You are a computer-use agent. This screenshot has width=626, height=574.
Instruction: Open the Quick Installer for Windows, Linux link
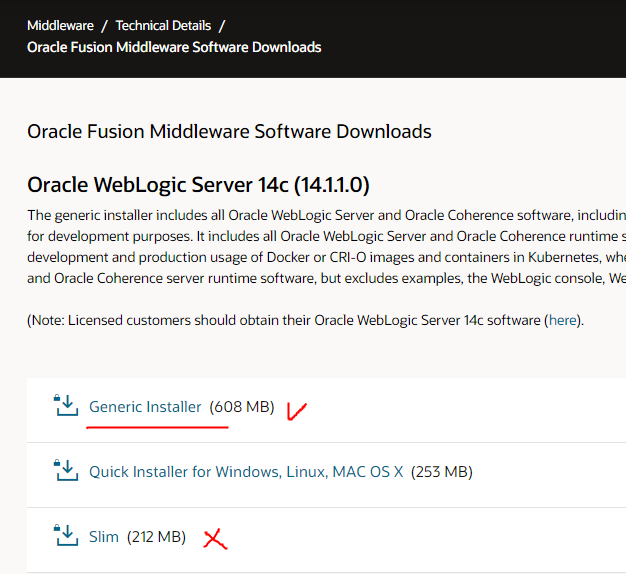[x=246, y=472]
